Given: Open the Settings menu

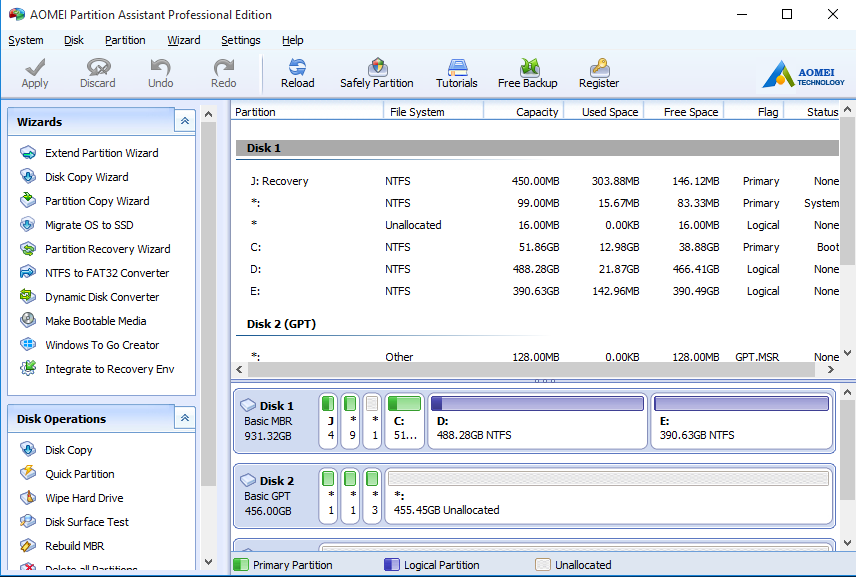Looking at the screenshot, I should coord(240,40).
